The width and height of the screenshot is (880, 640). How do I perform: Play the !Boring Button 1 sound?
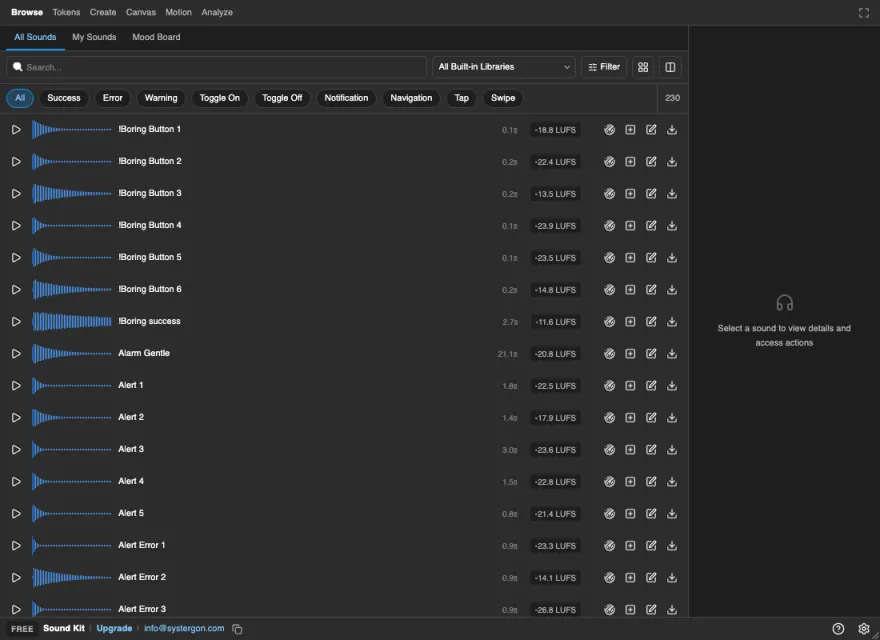pos(16,130)
